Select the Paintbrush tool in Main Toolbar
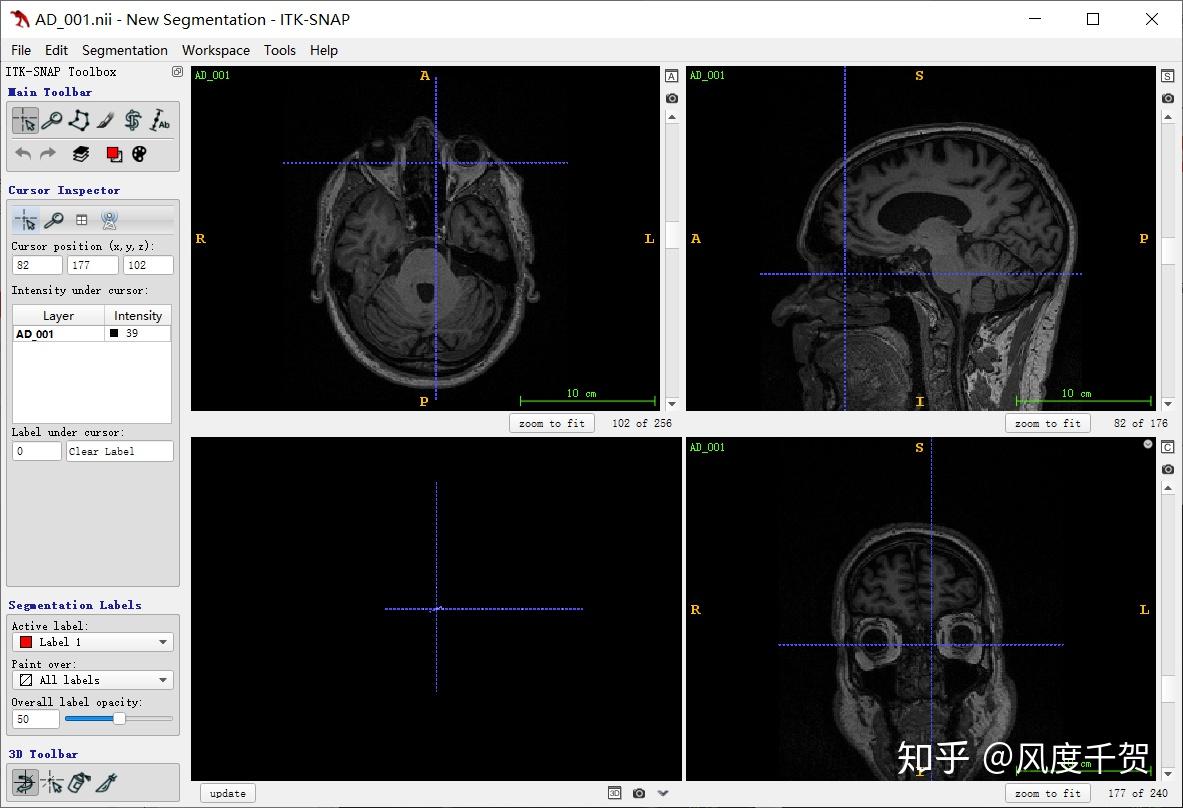 click(x=107, y=120)
